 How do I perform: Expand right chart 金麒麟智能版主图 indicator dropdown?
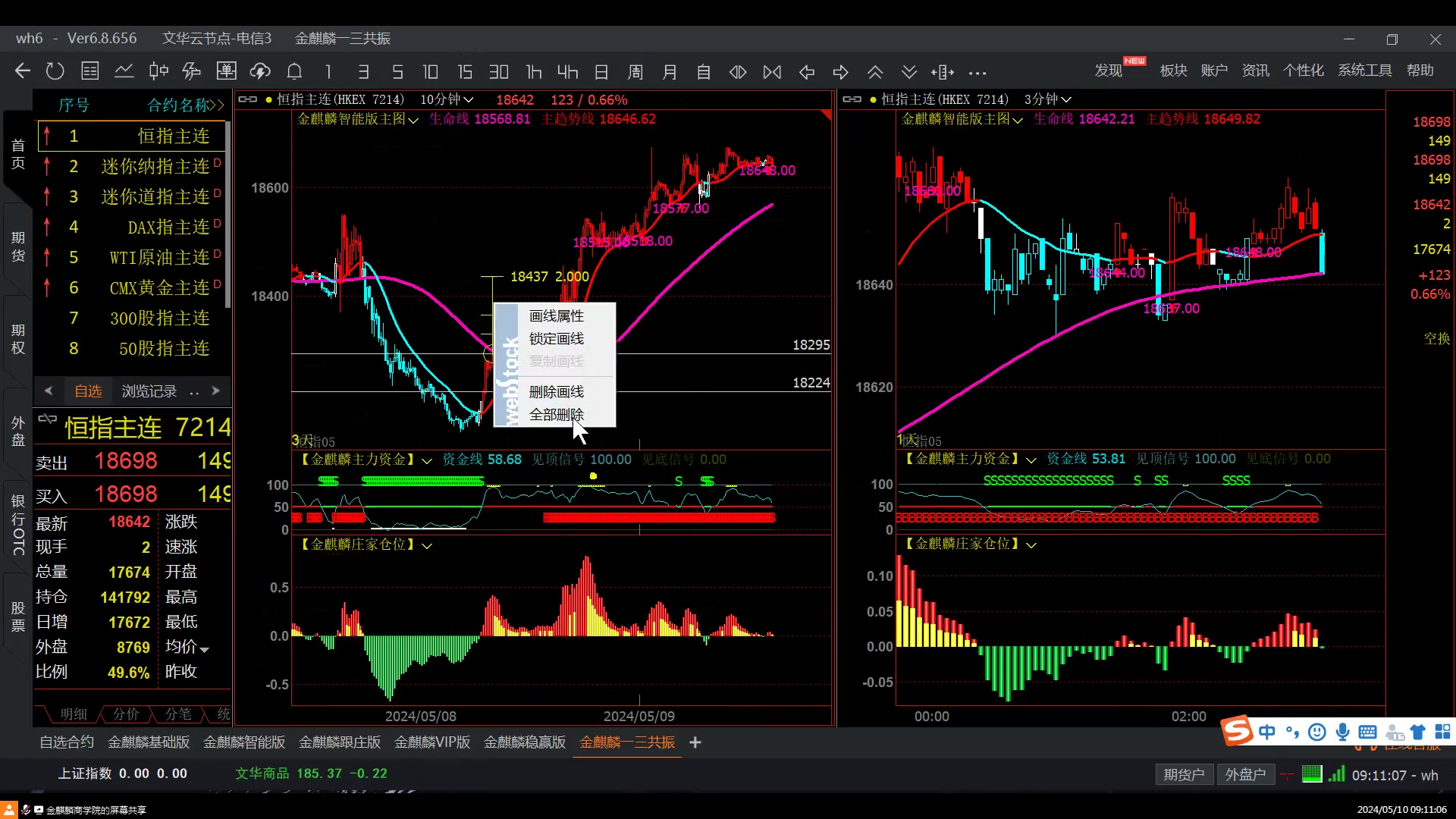(1018, 120)
